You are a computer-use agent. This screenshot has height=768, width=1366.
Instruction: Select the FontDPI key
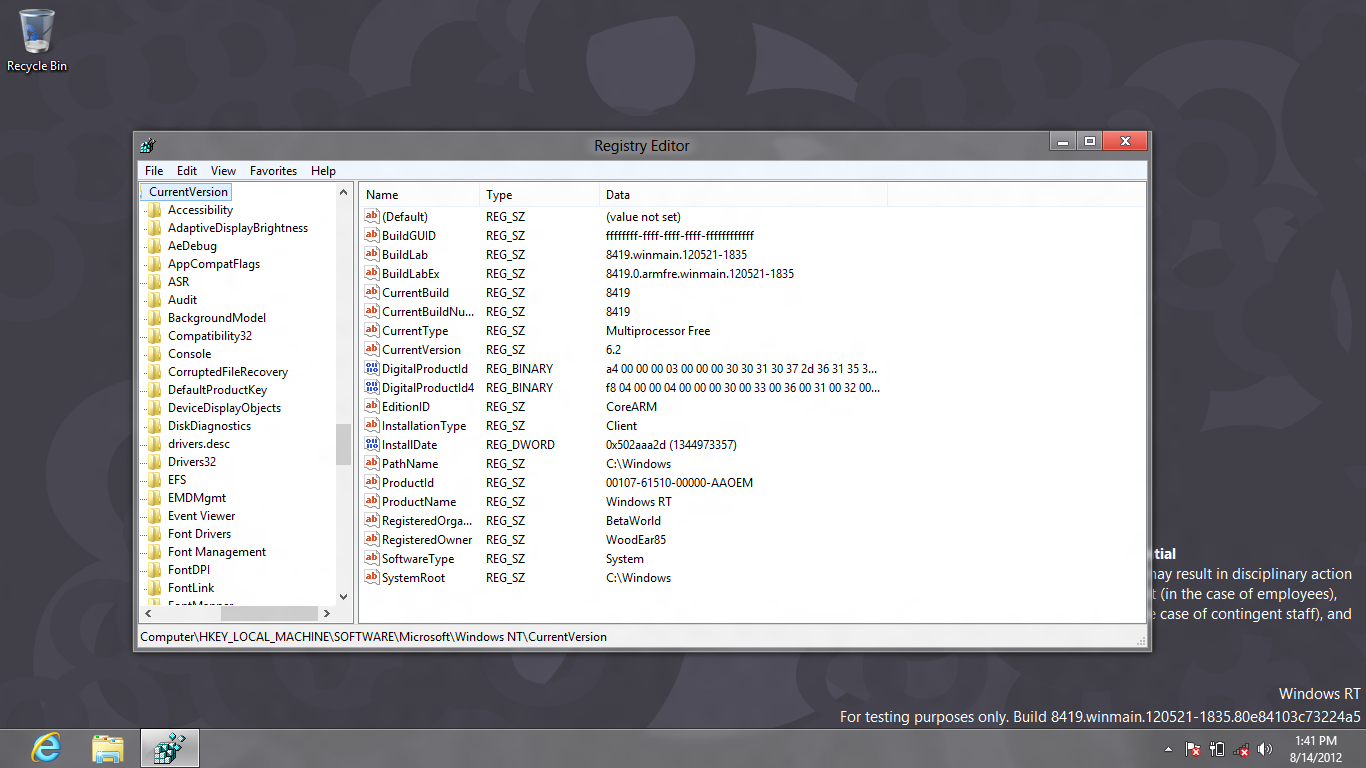point(189,570)
